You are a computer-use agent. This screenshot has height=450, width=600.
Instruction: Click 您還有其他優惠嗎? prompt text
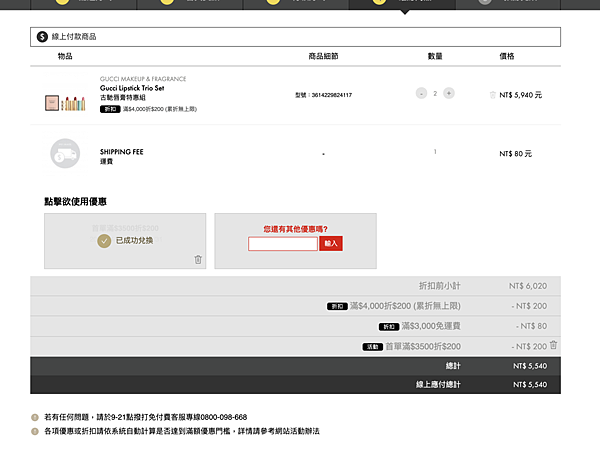pos(295,229)
